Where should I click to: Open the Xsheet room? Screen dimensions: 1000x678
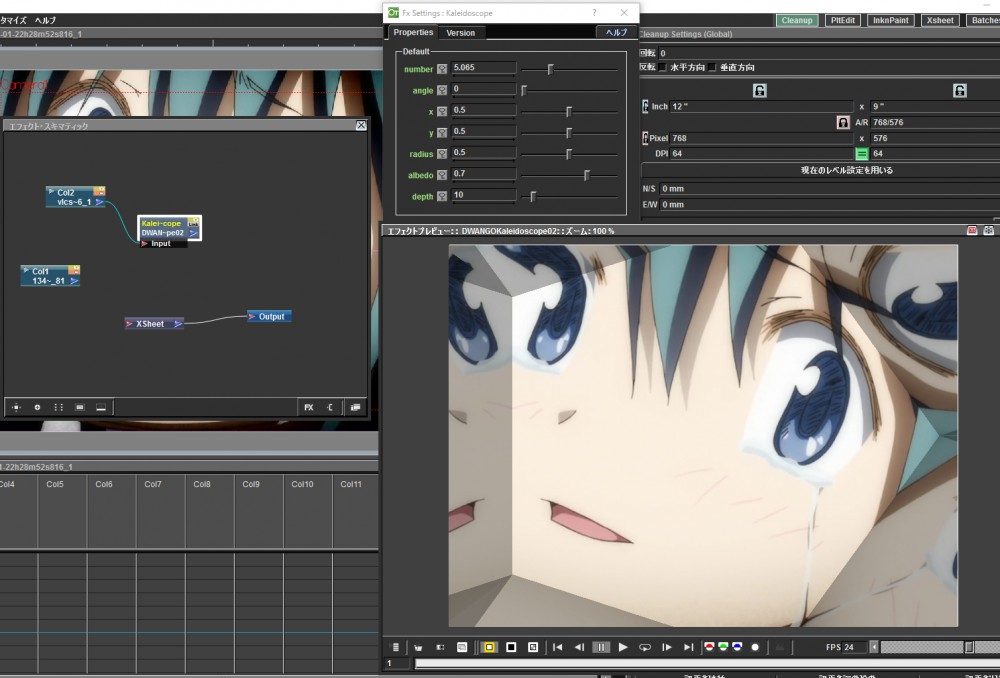click(x=940, y=20)
